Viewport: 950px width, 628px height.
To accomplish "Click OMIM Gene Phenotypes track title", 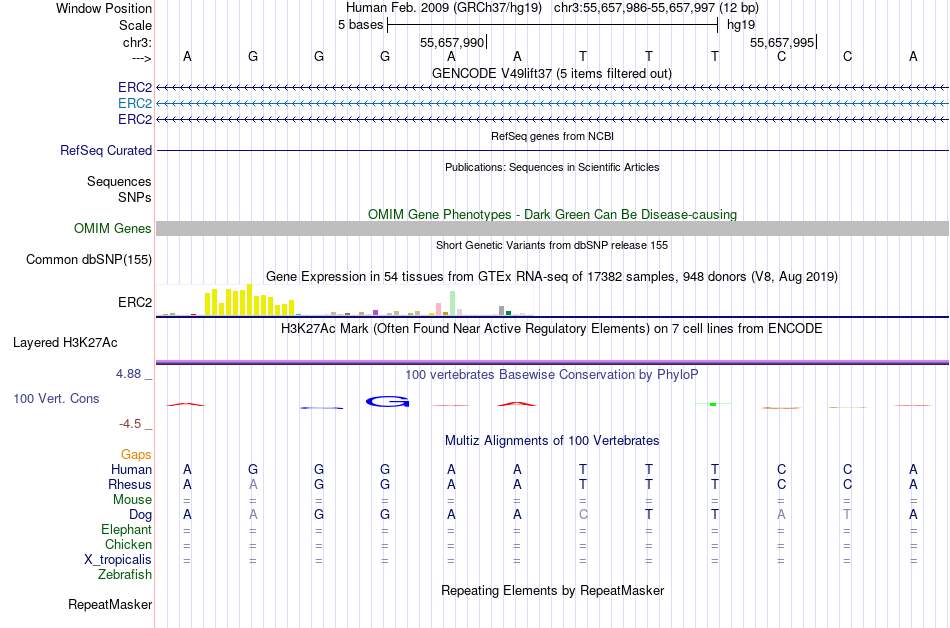I will tap(552, 214).
